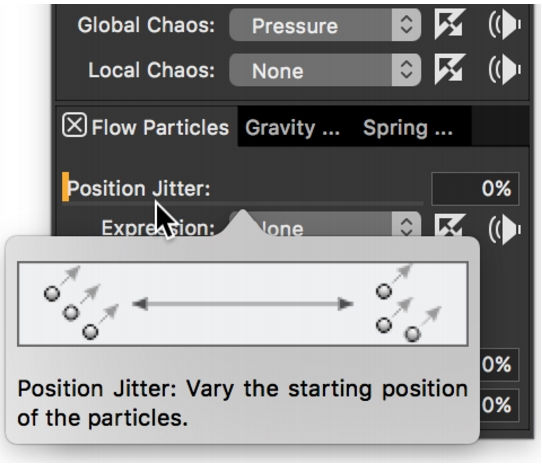This screenshot has height=465, width=542.
Task: Switch to the Gravity tab
Action: (292, 128)
